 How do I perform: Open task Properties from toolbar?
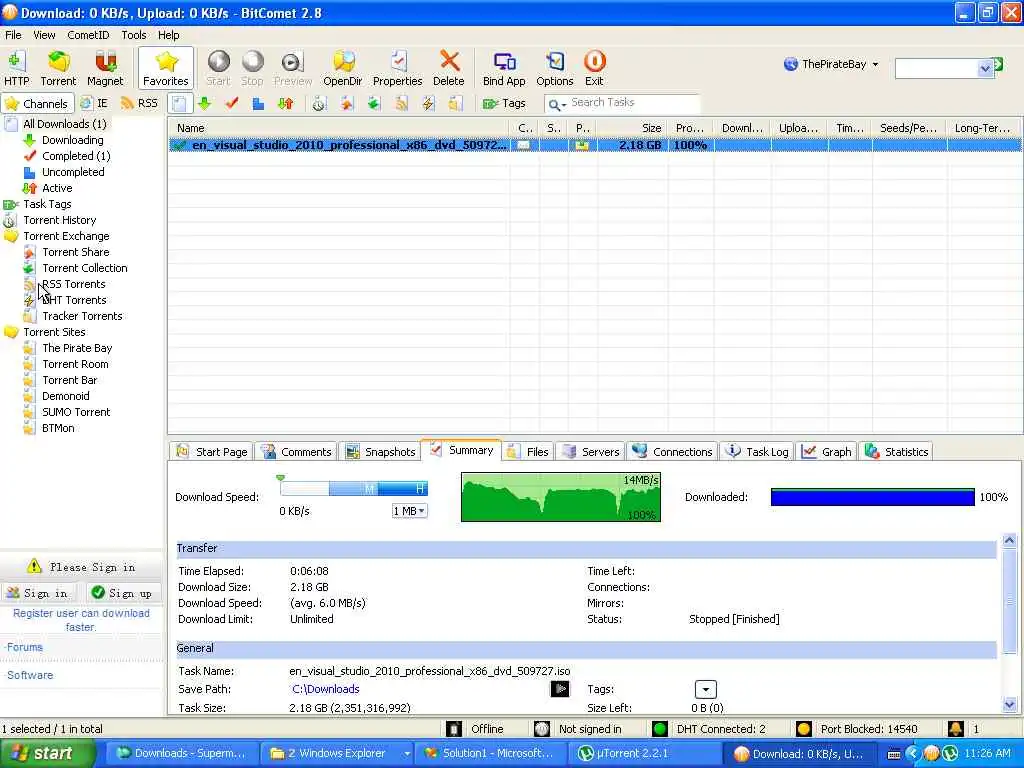pyautogui.click(x=398, y=68)
